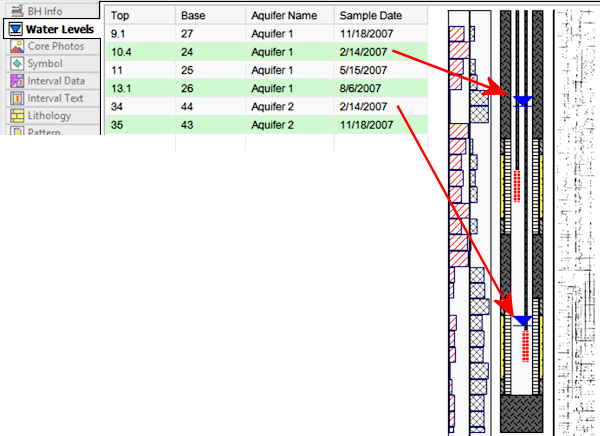The image size is (600, 436).
Task: Select the lower blue water level symbol in log
Action: 521,320
